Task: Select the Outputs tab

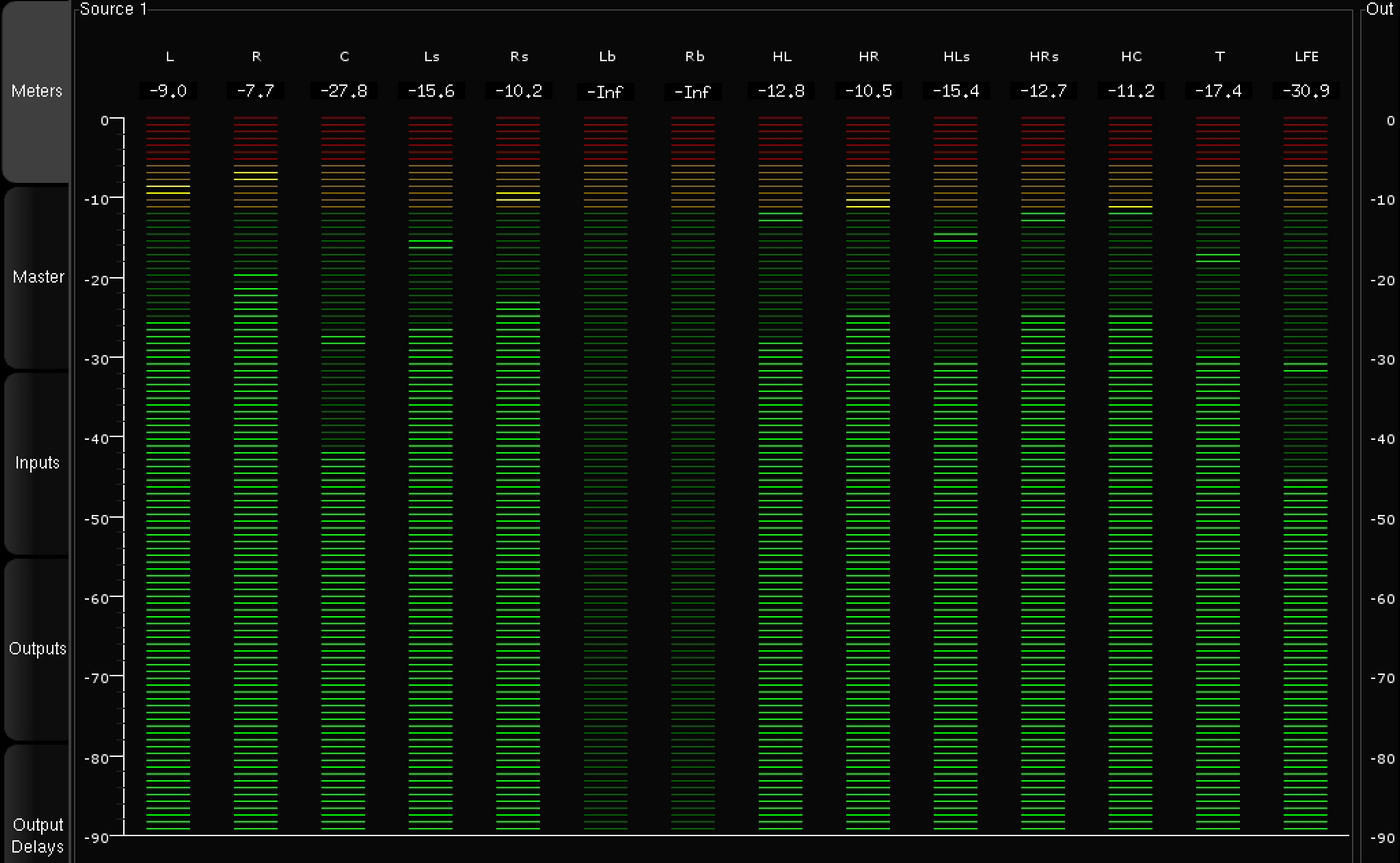Action: point(37,649)
